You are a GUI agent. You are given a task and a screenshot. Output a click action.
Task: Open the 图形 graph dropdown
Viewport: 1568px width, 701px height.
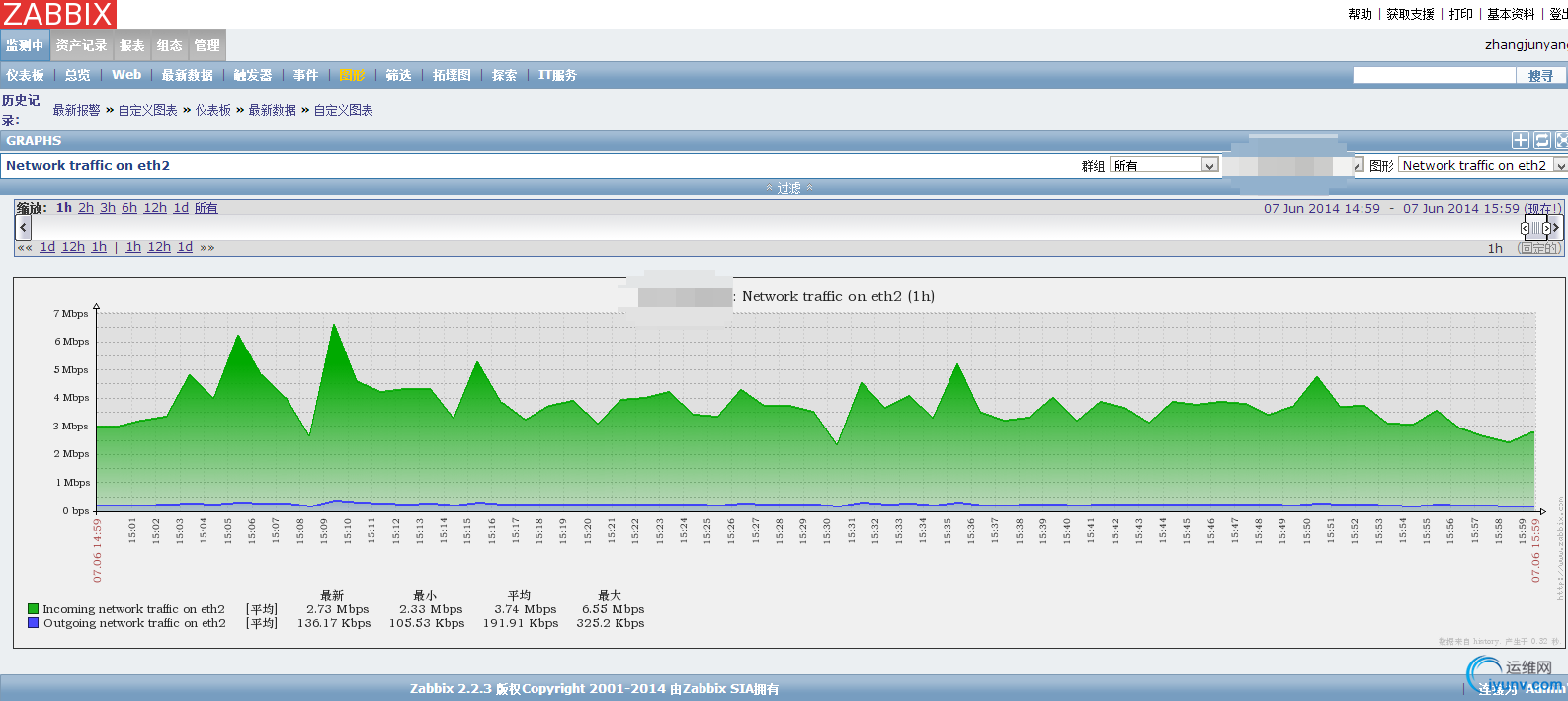(x=1481, y=166)
